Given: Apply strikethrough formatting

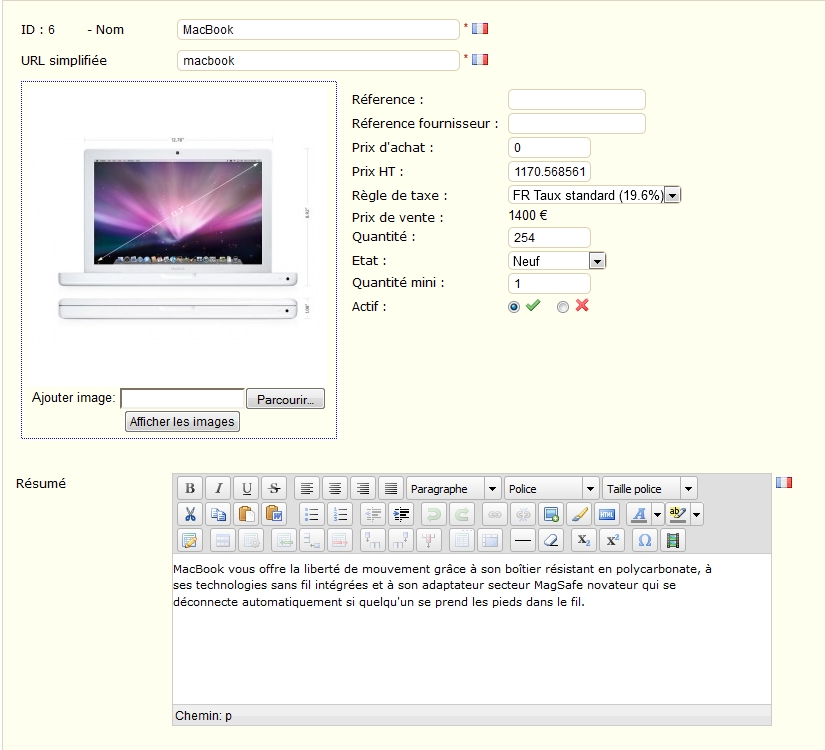Looking at the screenshot, I should coord(274,488).
